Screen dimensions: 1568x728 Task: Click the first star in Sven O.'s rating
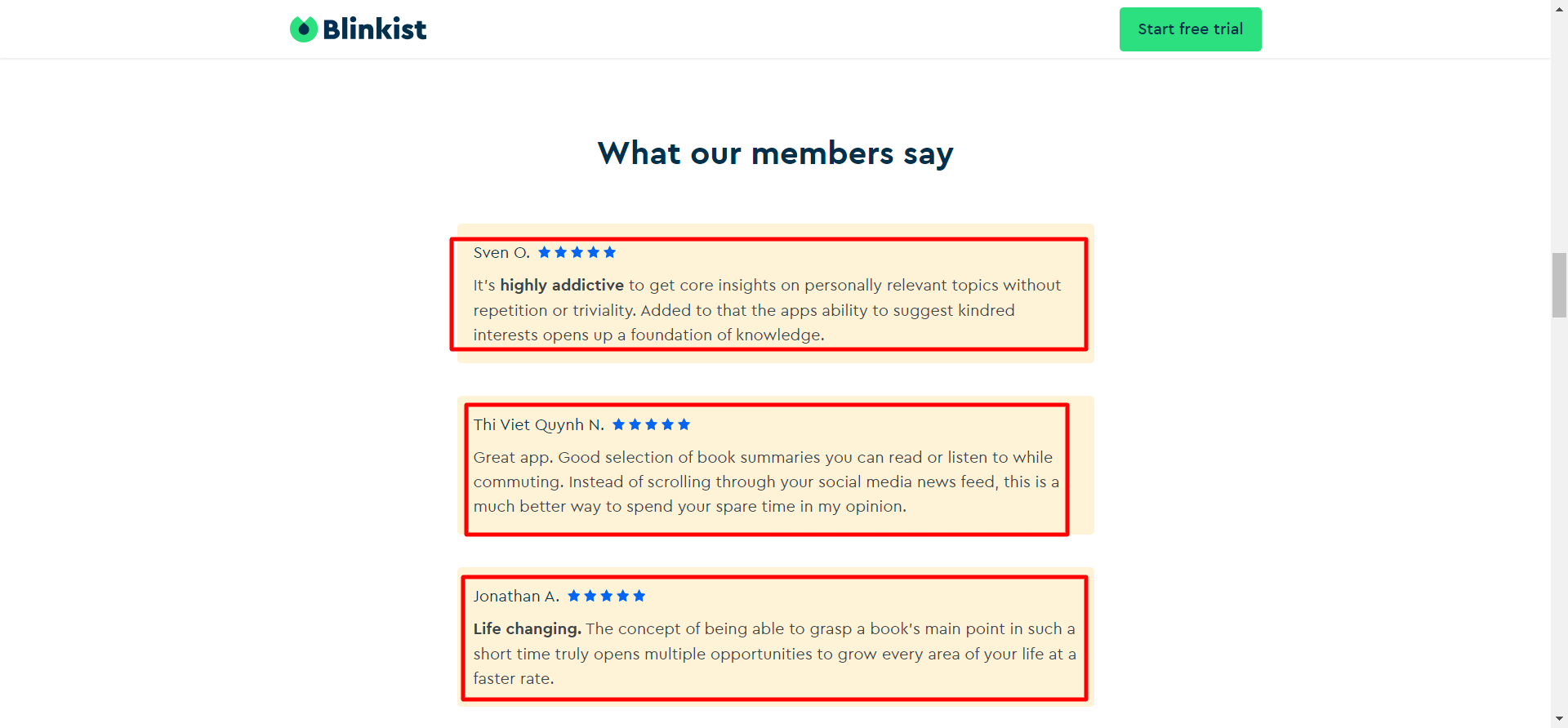pos(545,253)
